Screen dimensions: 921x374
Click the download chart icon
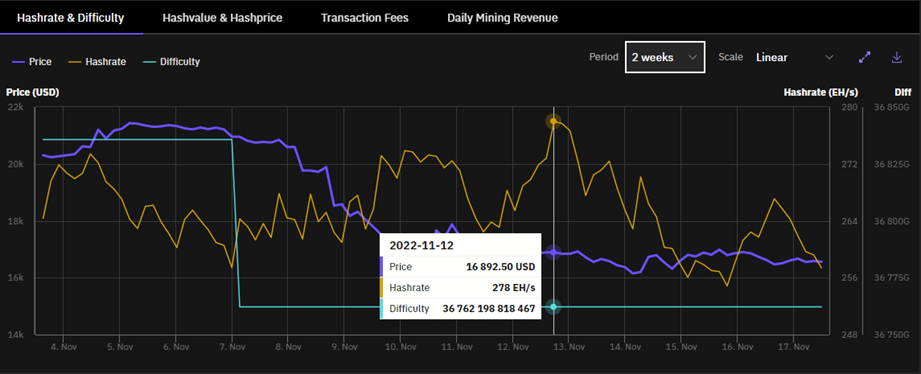click(x=896, y=57)
